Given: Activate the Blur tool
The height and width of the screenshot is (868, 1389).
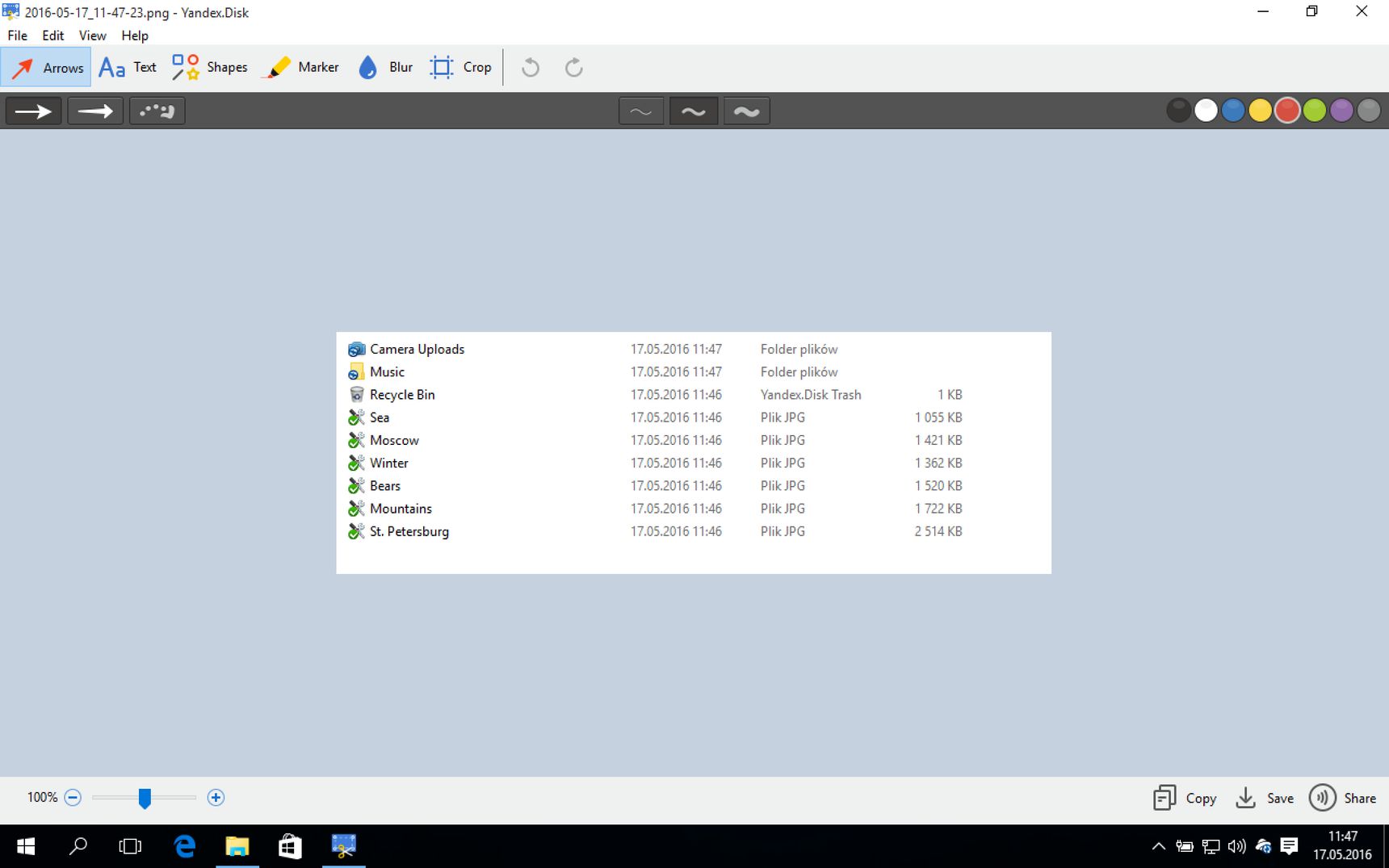Looking at the screenshot, I should pos(385,67).
